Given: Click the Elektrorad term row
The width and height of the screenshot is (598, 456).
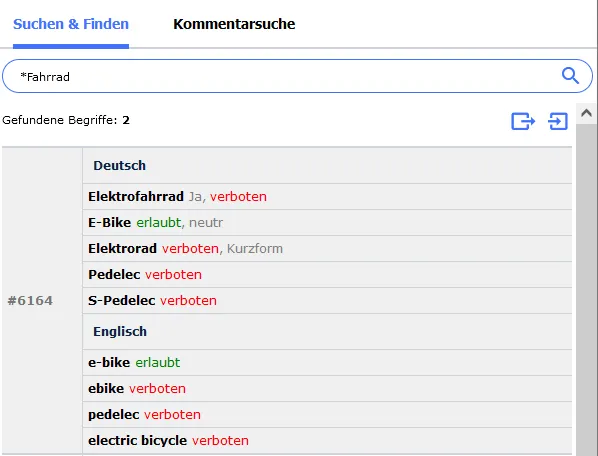Looking at the screenshot, I should click(327, 249).
